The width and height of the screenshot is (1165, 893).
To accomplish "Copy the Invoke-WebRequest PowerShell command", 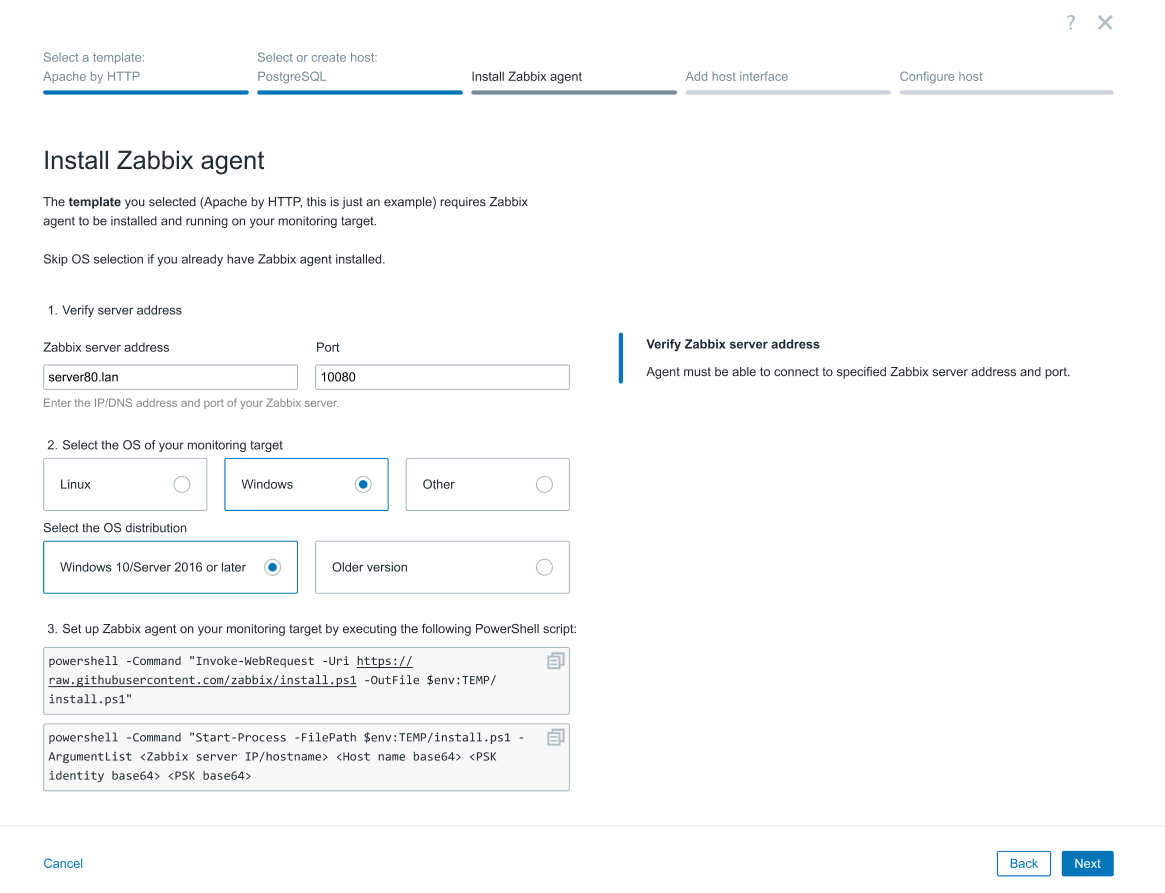I will [x=556, y=660].
